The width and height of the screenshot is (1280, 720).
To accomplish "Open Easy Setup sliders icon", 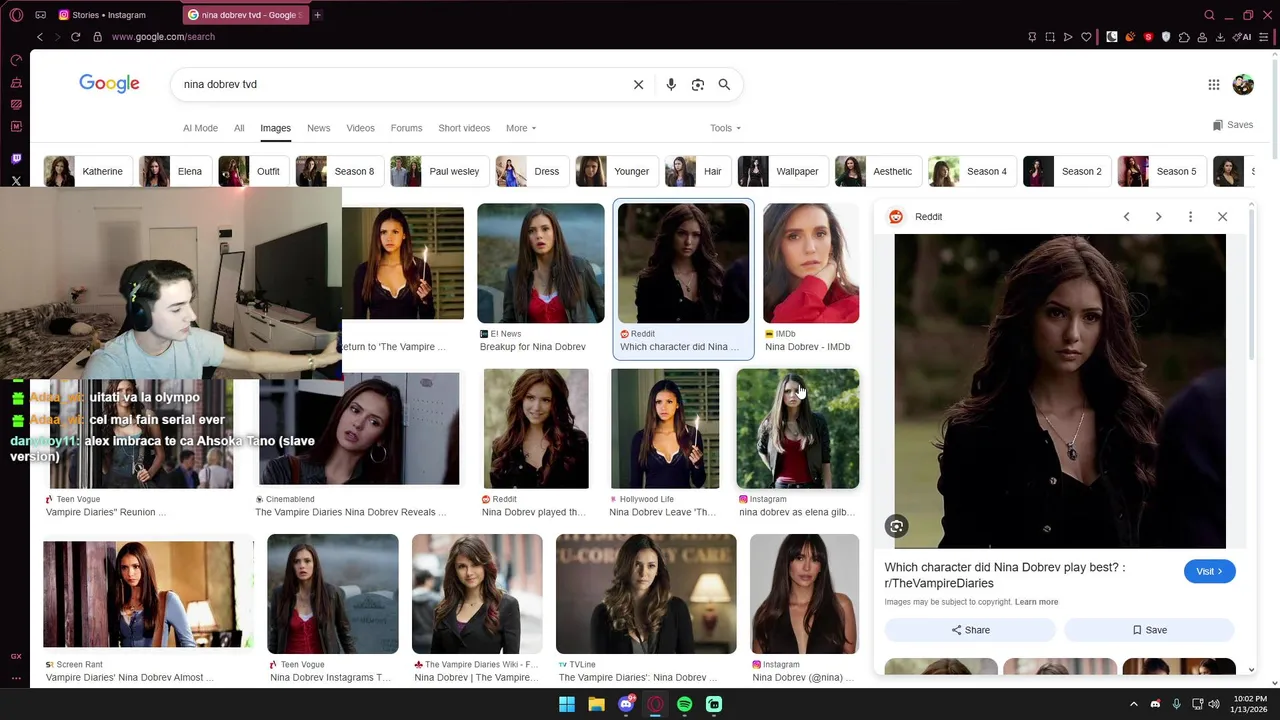I will click(1265, 37).
